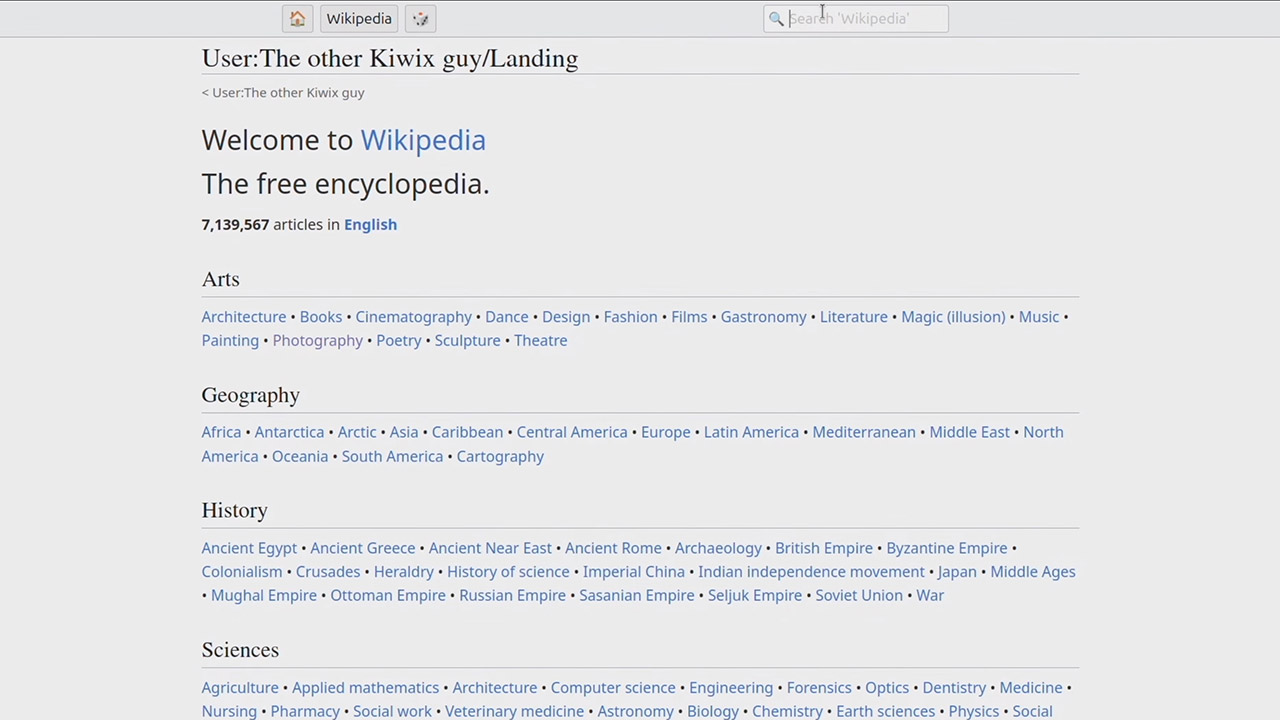
Task: Open the History of science link
Action: [x=508, y=572]
